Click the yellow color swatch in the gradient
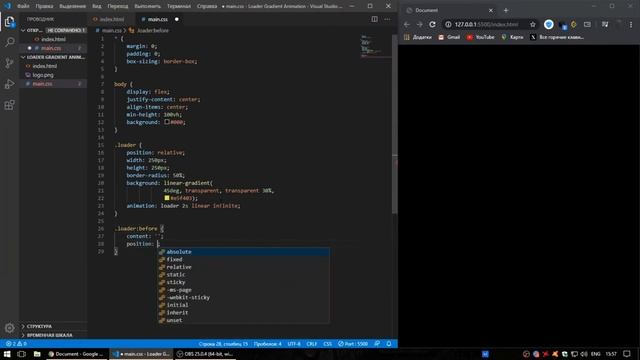640x360 pixels. pos(167,198)
